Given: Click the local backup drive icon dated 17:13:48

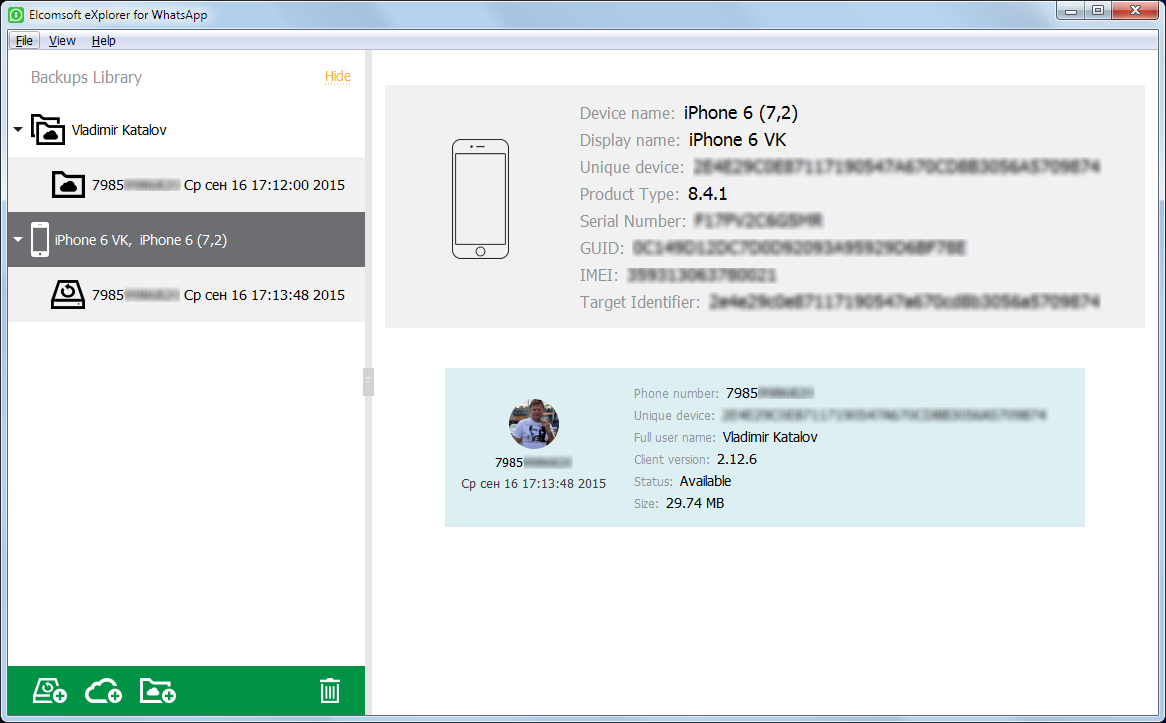Looking at the screenshot, I should (68, 294).
